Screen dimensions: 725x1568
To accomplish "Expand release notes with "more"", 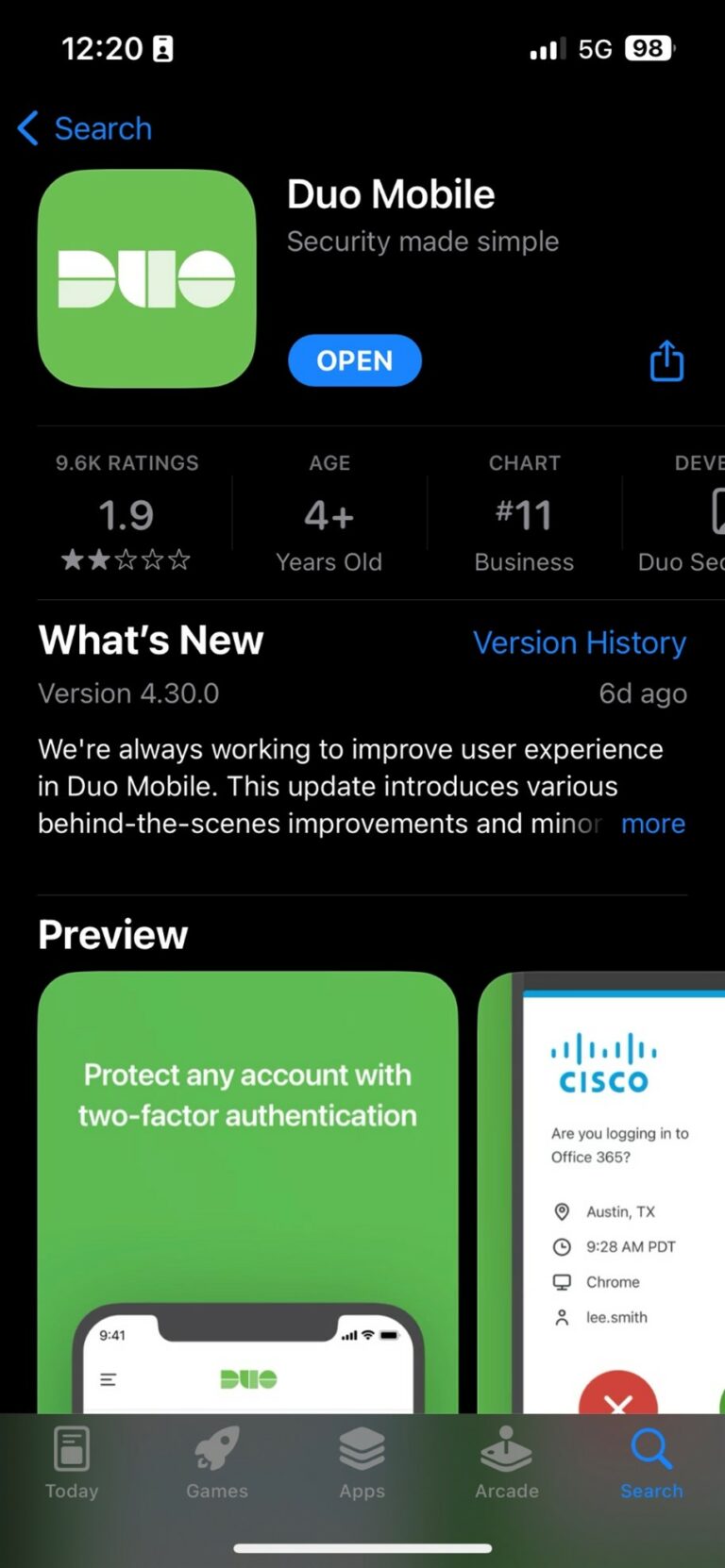I will pos(653,824).
